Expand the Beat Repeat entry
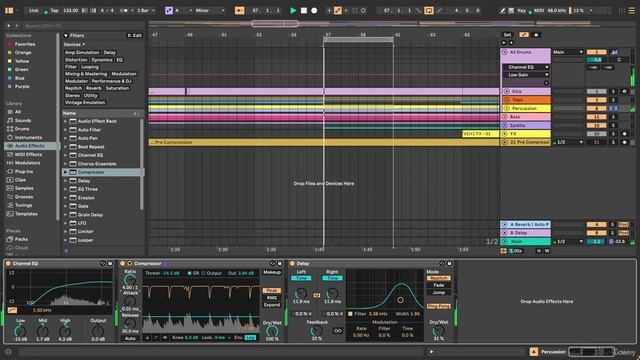The width and height of the screenshot is (640, 360). click(x=65, y=147)
